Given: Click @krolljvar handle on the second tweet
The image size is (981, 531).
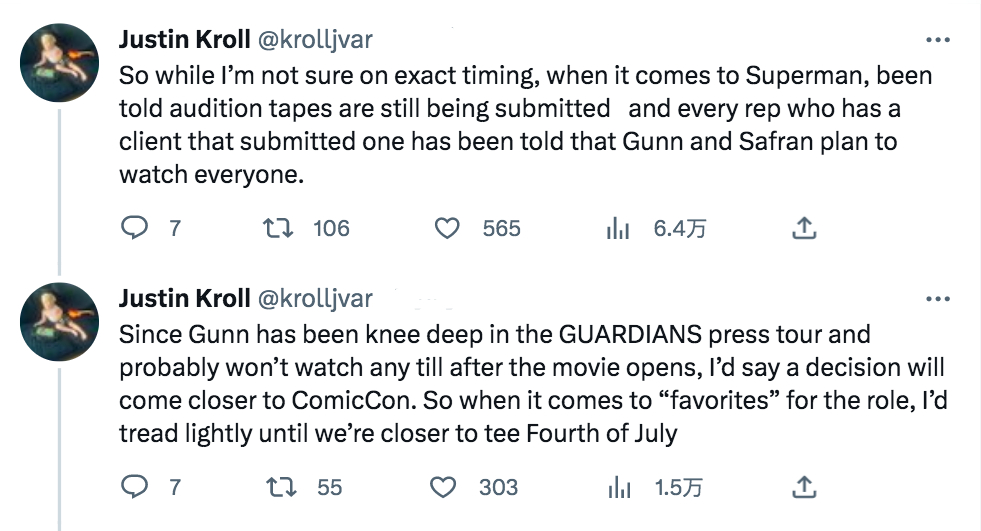Looking at the screenshot, I should click(x=316, y=298).
